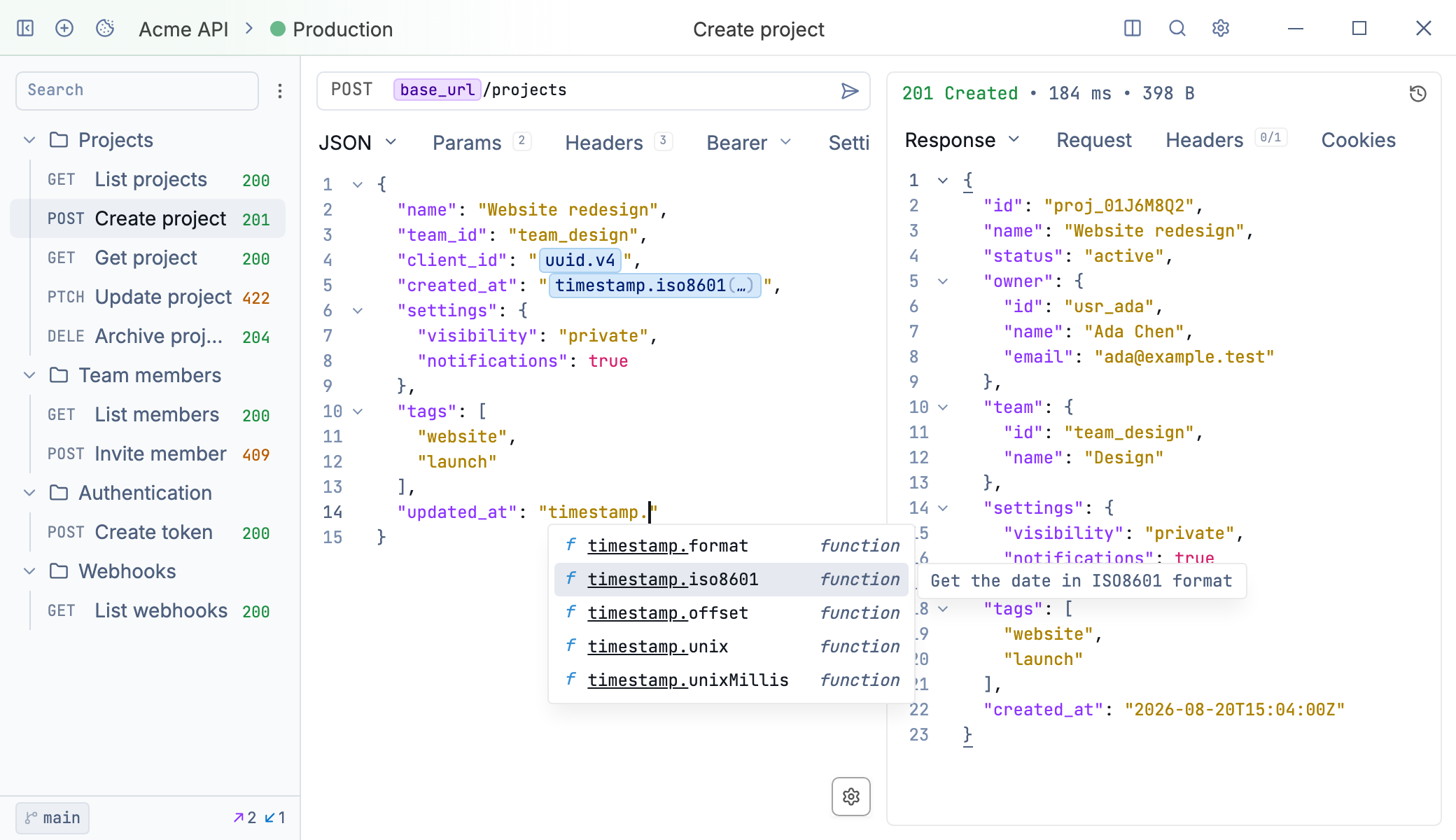Toggle the split layout icon
Viewport: 1456px width, 840px height.
(x=1133, y=29)
